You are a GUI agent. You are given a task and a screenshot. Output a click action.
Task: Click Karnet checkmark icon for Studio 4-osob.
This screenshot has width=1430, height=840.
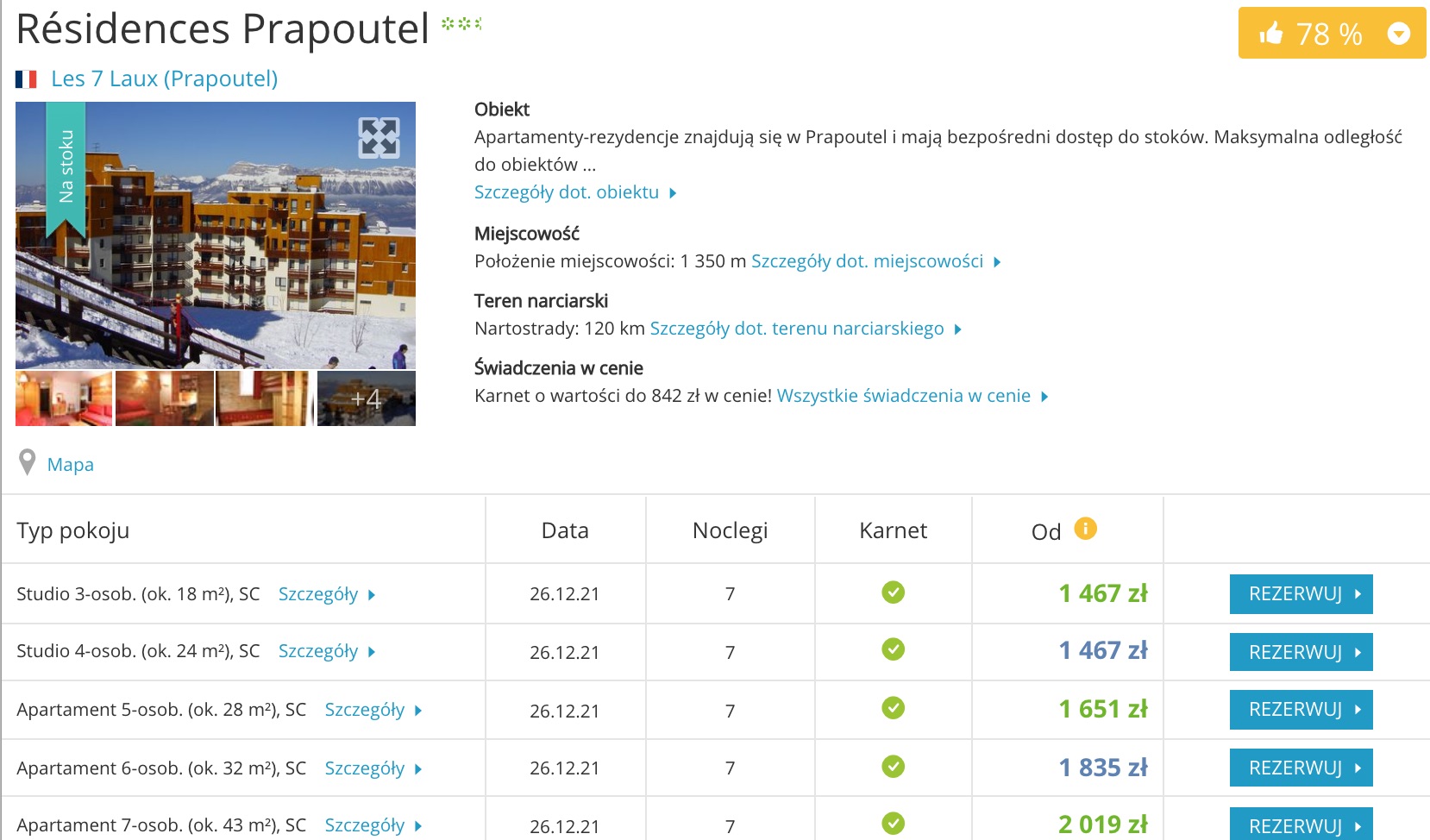894,649
